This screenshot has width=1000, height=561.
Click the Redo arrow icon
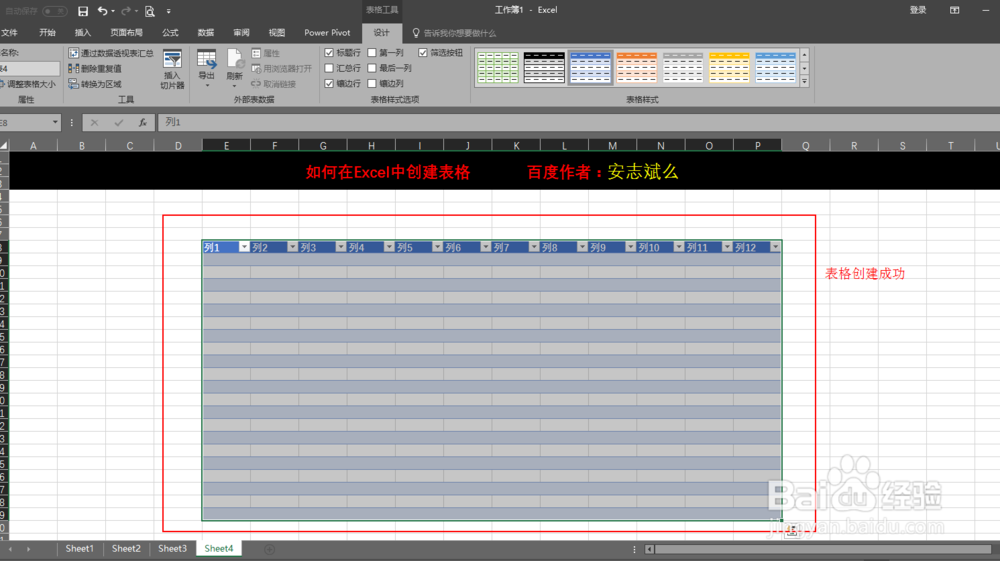coord(126,11)
